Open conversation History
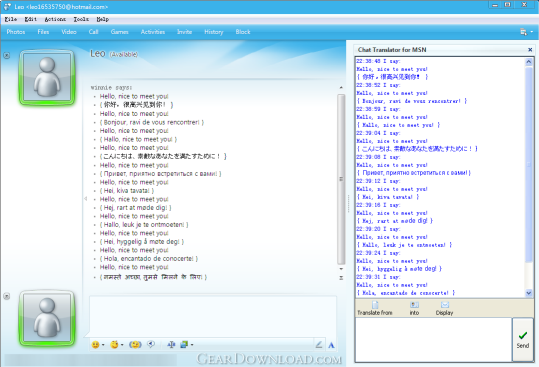This screenshot has height=367, width=539. [x=214, y=32]
